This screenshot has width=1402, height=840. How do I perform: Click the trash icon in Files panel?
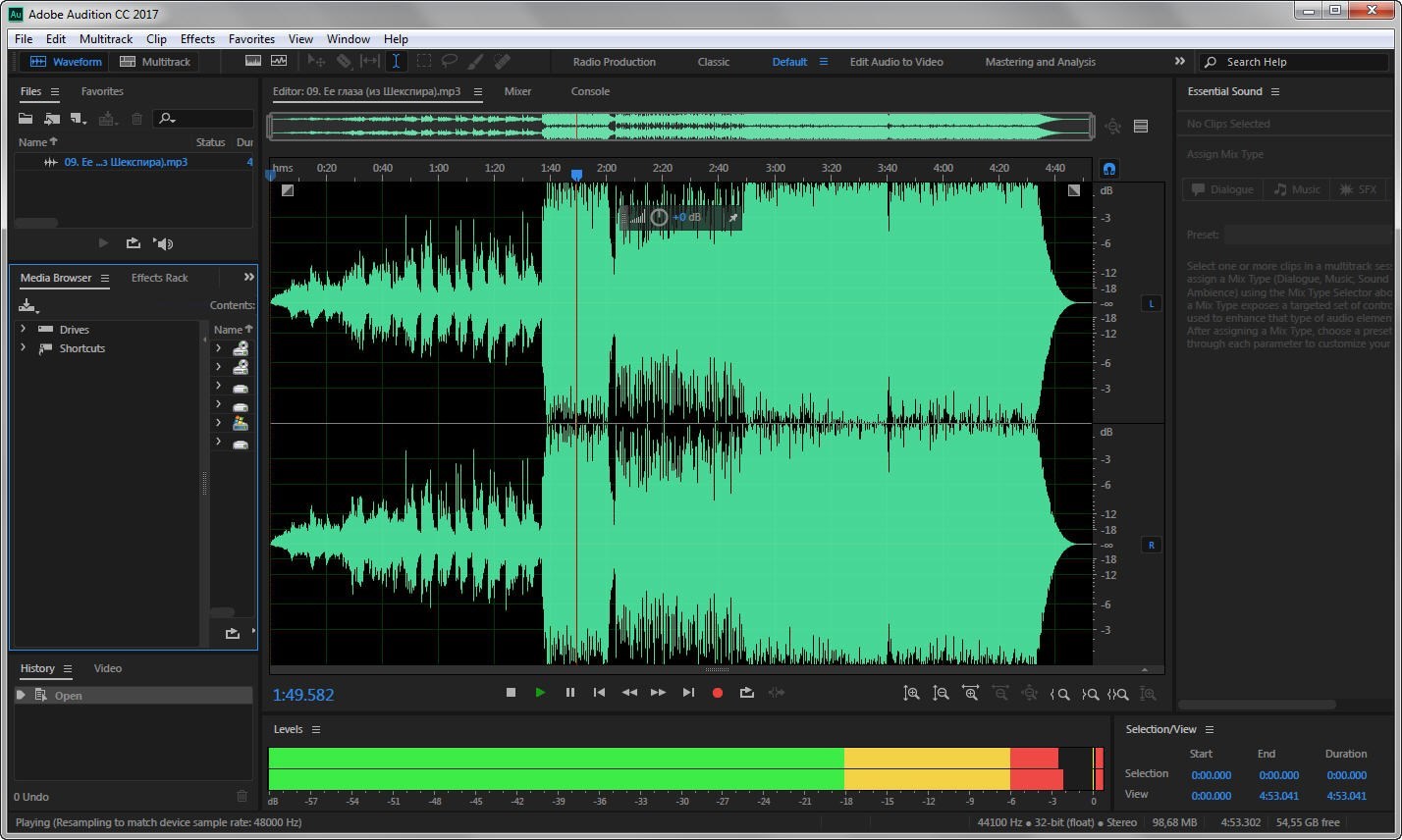pos(136,119)
